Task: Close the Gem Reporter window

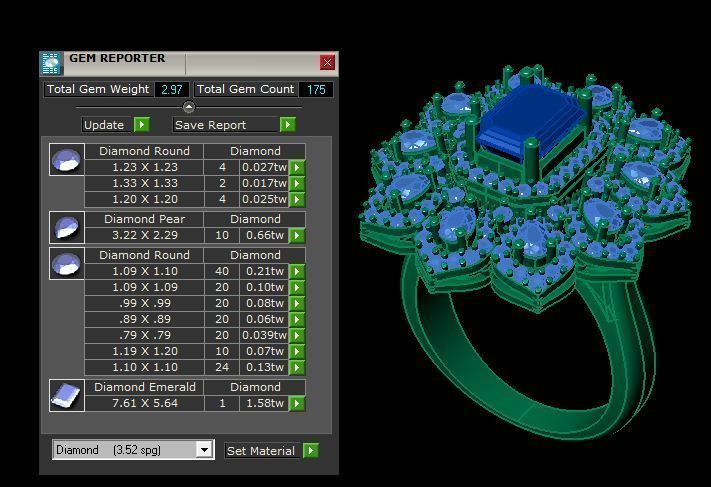Action: click(327, 63)
